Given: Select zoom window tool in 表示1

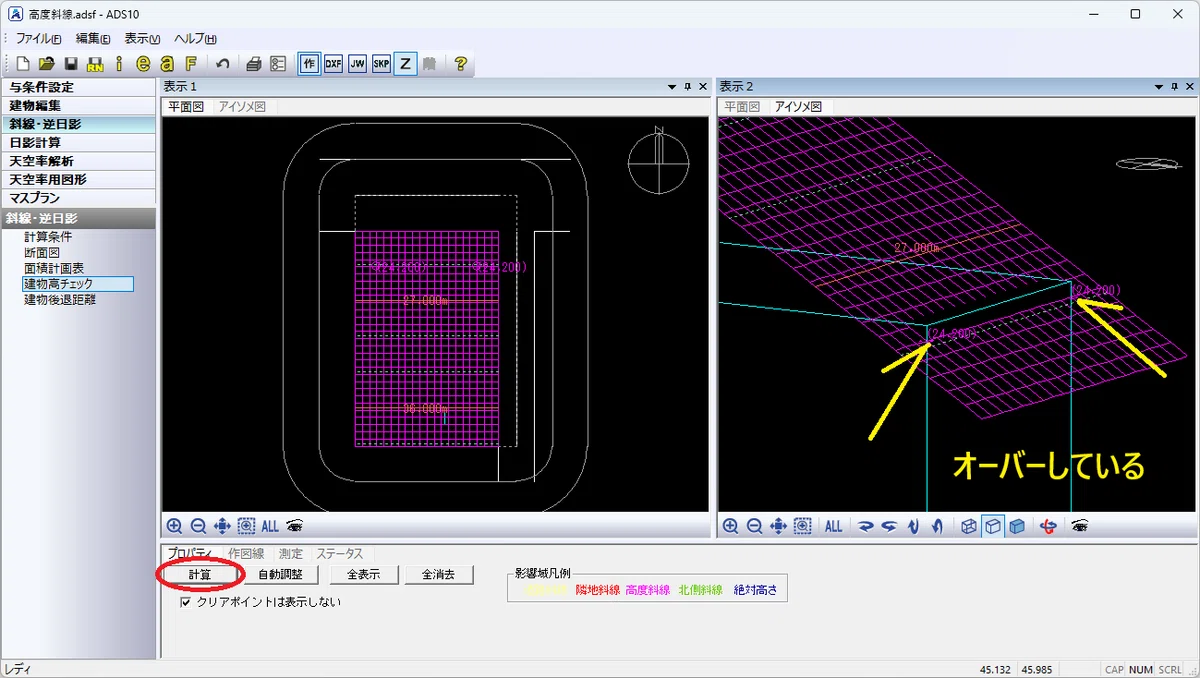Looking at the screenshot, I should click(246, 526).
